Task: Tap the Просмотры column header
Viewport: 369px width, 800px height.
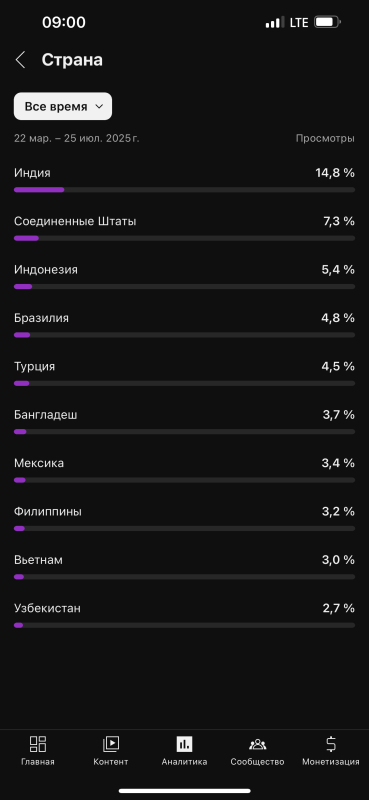Action: point(325,138)
